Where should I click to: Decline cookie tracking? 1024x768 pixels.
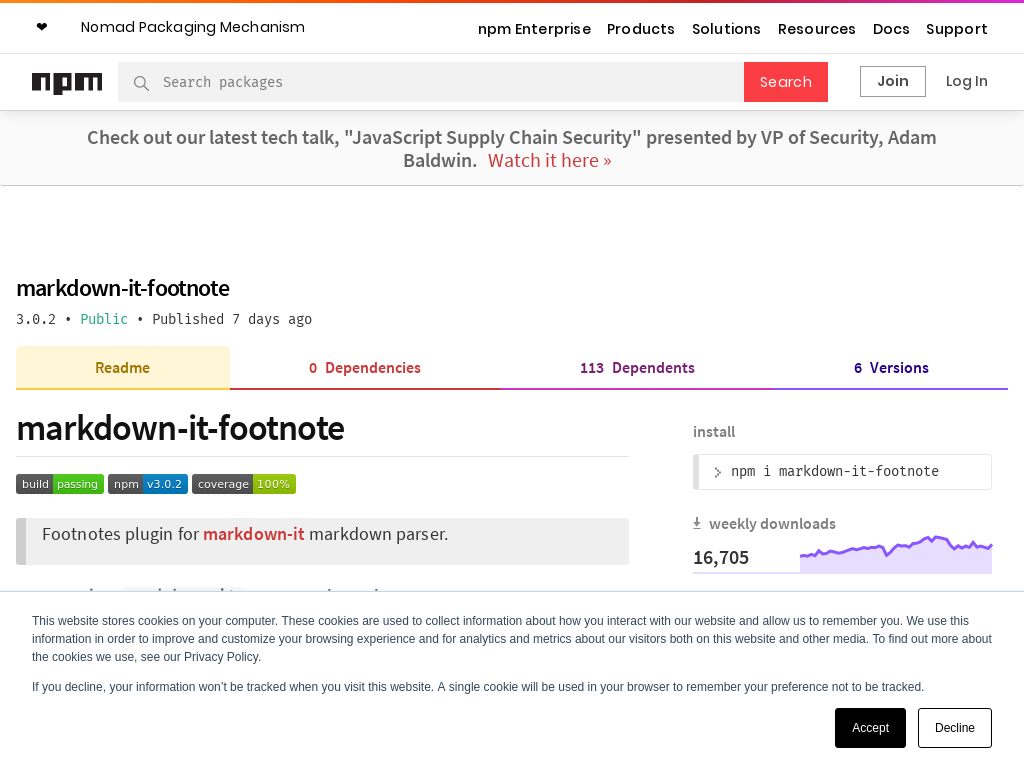tap(954, 728)
